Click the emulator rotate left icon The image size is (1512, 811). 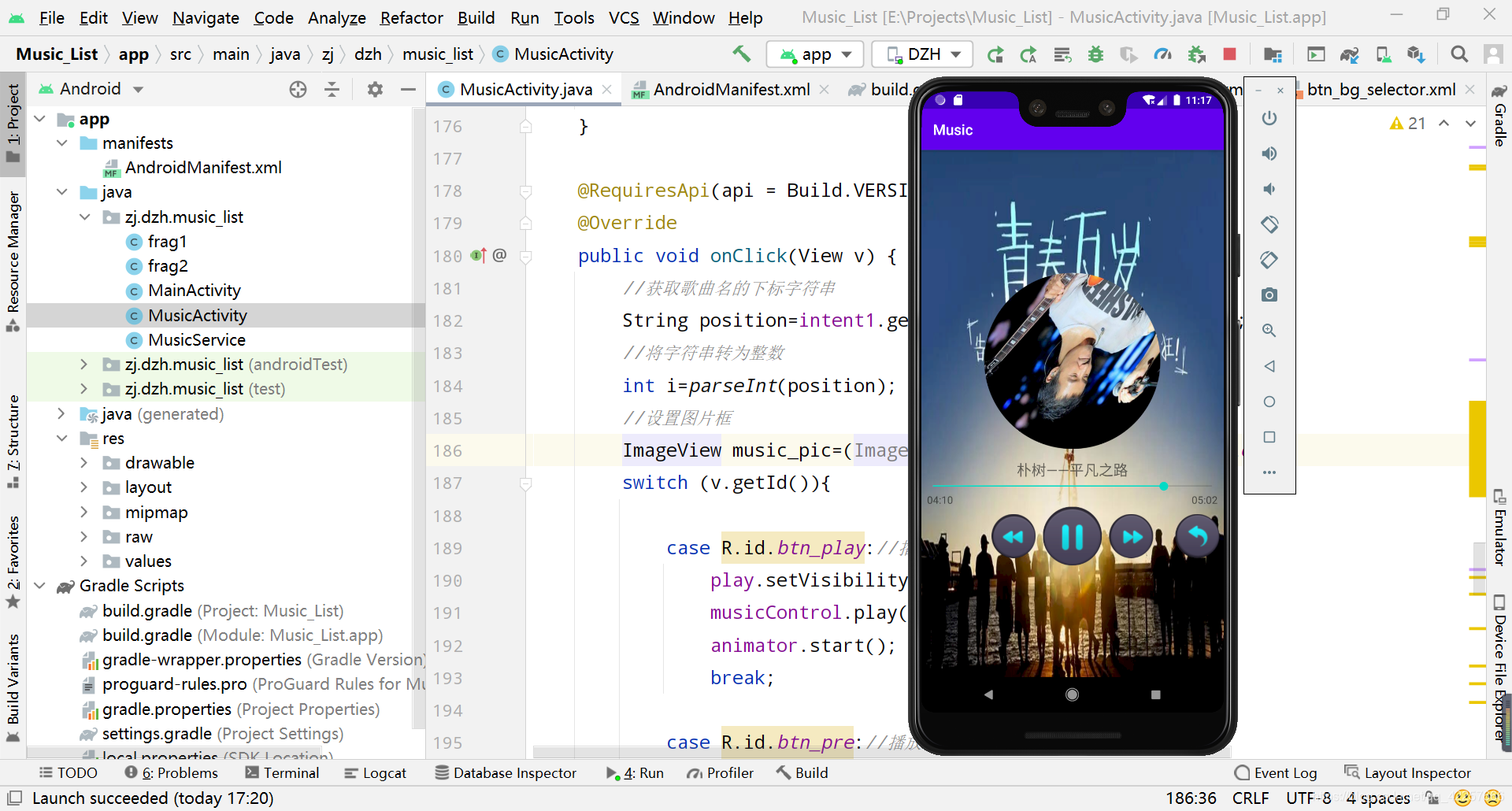1269,224
